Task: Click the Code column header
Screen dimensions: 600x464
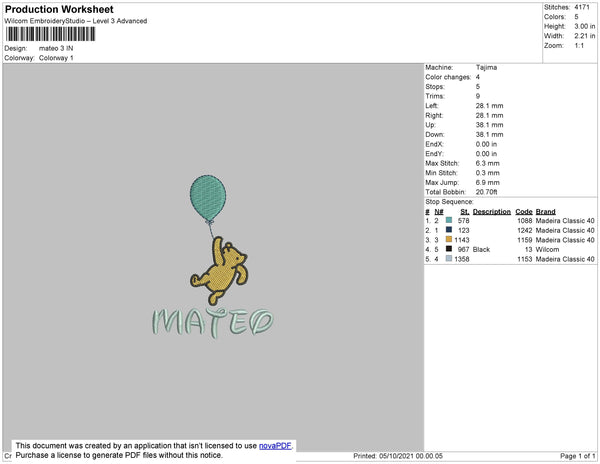Action: (524, 212)
